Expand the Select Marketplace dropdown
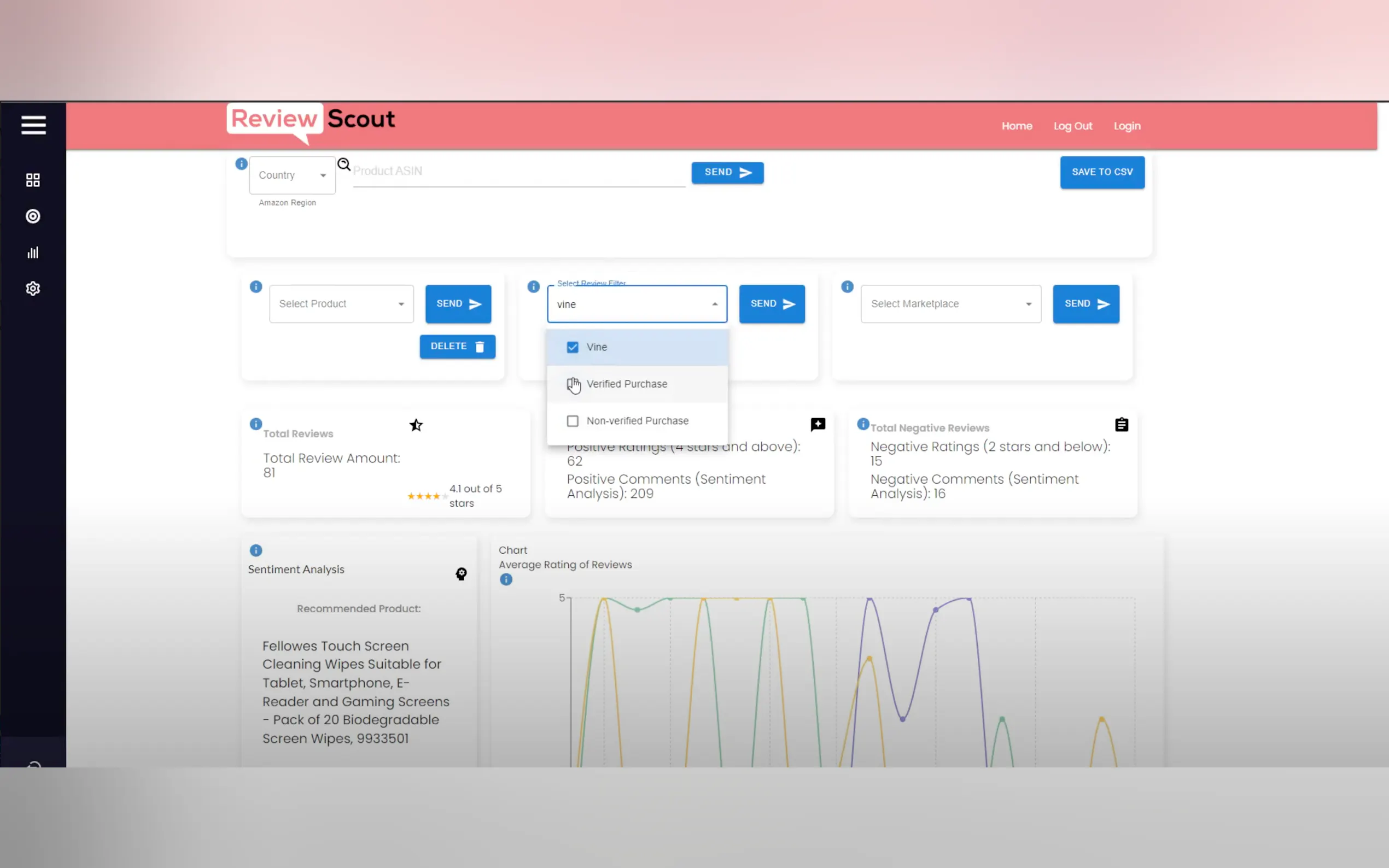The height and width of the screenshot is (868, 1389). 950,304
